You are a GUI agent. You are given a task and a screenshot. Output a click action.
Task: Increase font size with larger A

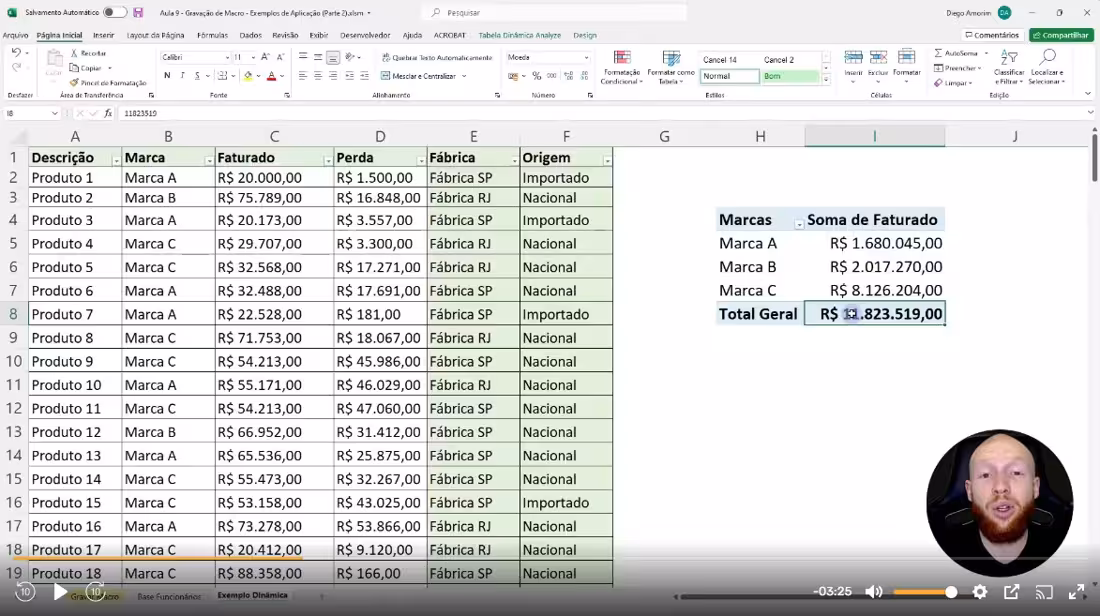tap(265, 58)
